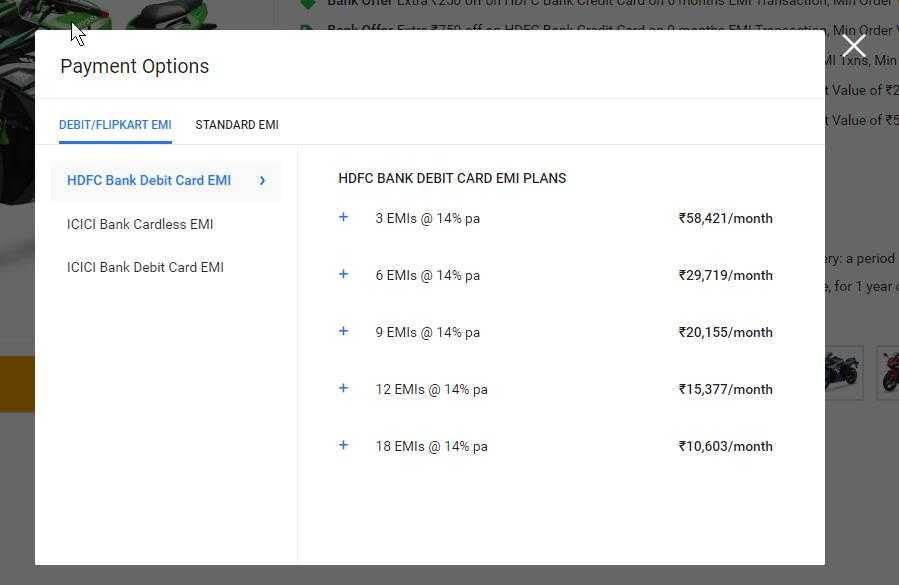Click the ₹58,421/month amount
This screenshot has width=899, height=585.
726,219
